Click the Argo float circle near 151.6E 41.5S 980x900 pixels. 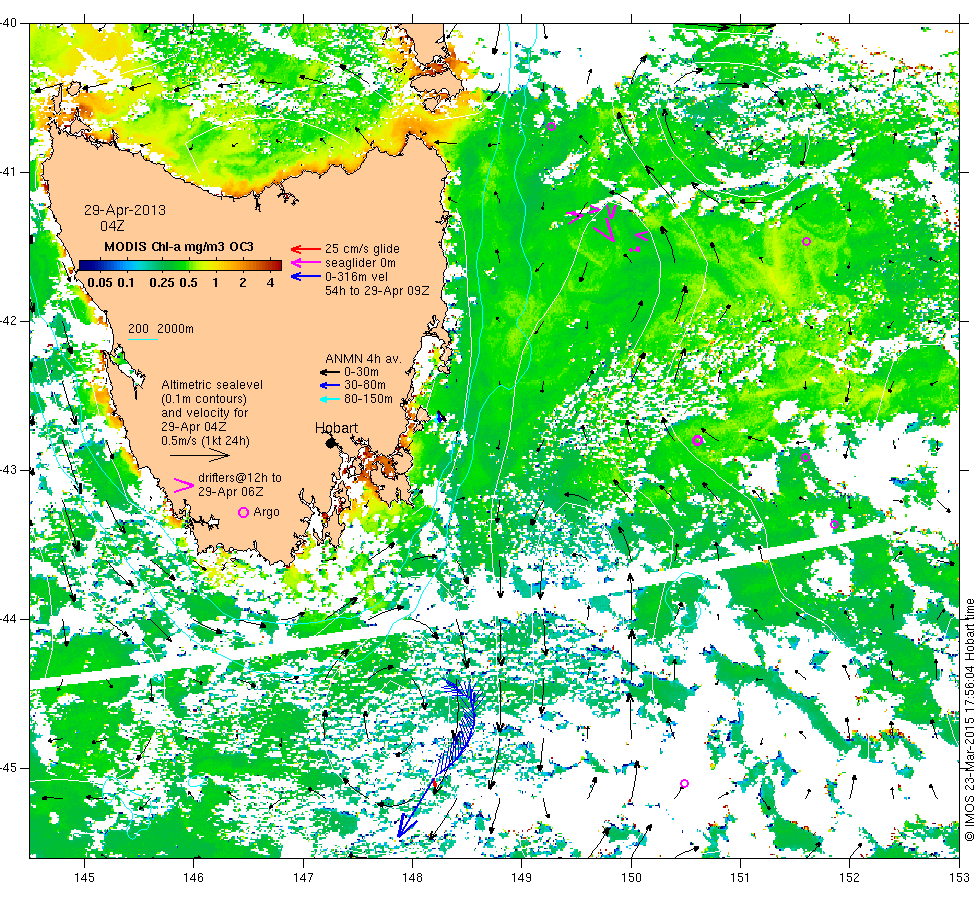[806, 242]
